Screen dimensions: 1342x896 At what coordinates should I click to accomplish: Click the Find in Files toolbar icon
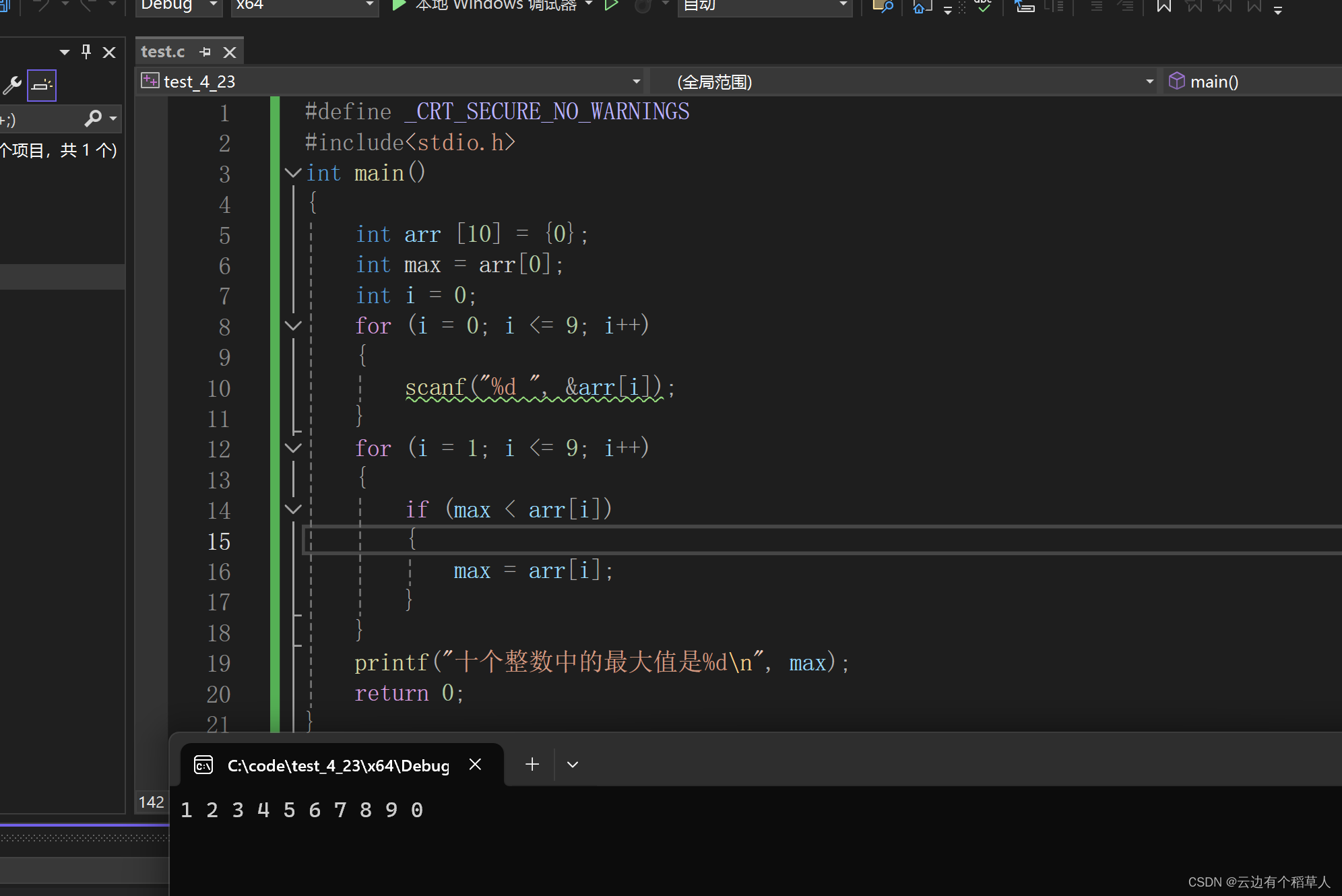pos(883,6)
